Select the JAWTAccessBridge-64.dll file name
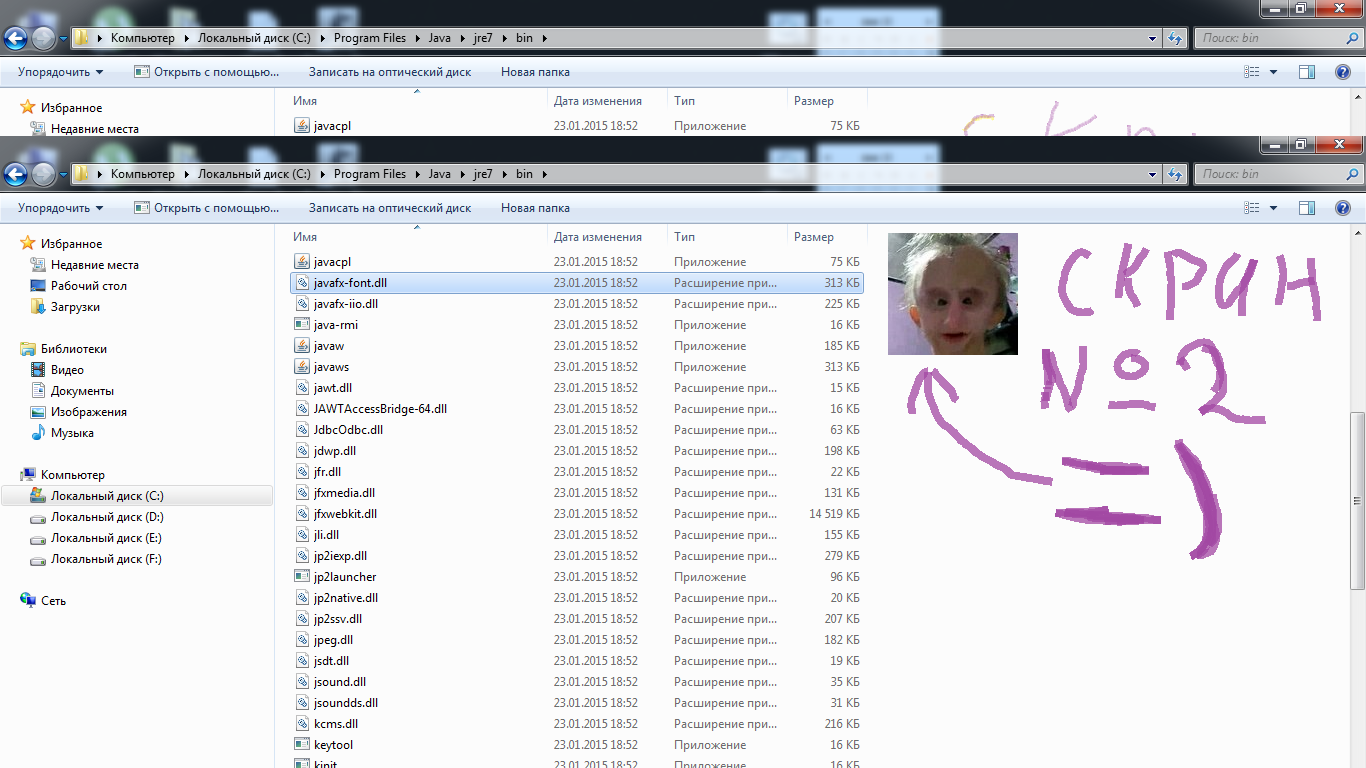1366x768 pixels. [x=380, y=409]
